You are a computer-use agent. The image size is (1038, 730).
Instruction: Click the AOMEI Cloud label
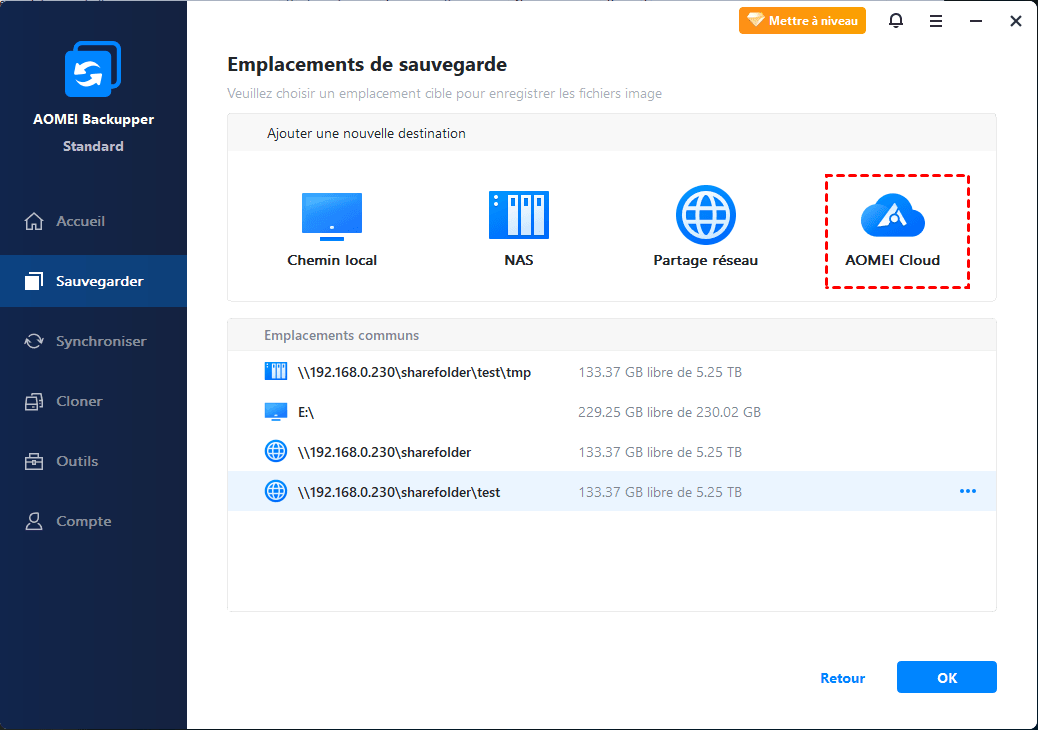[892, 261]
